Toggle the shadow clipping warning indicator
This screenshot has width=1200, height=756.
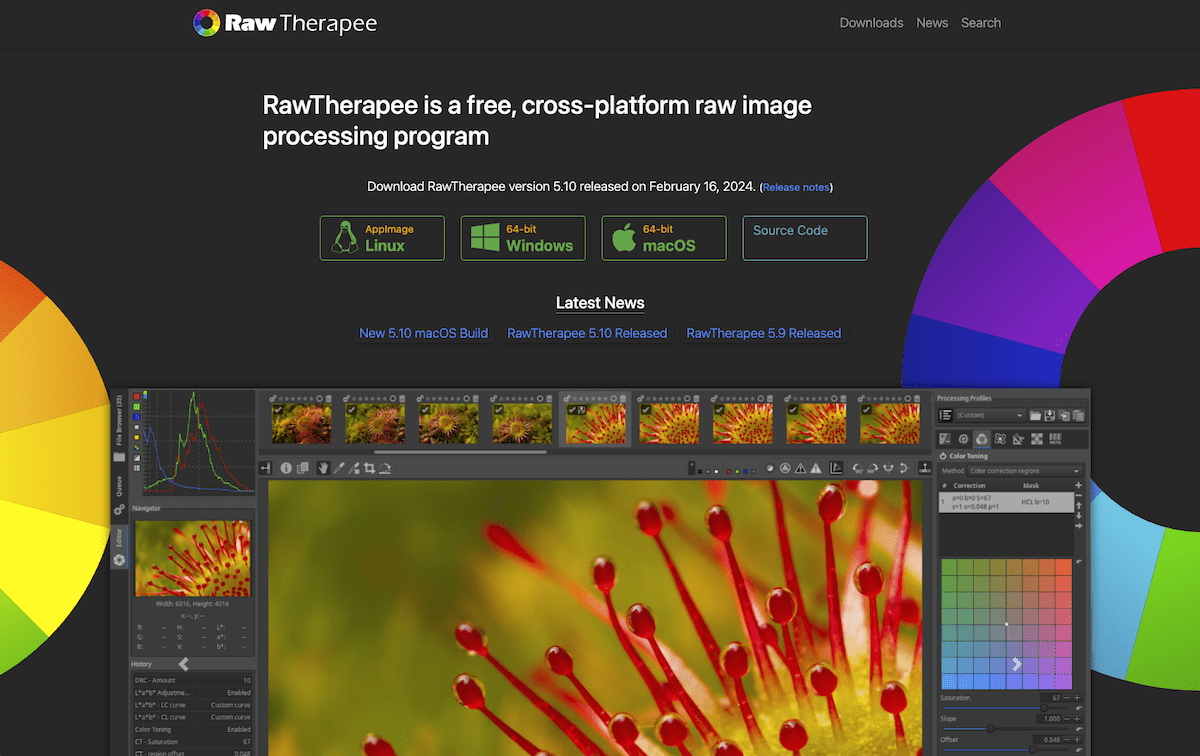click(801, 468)
